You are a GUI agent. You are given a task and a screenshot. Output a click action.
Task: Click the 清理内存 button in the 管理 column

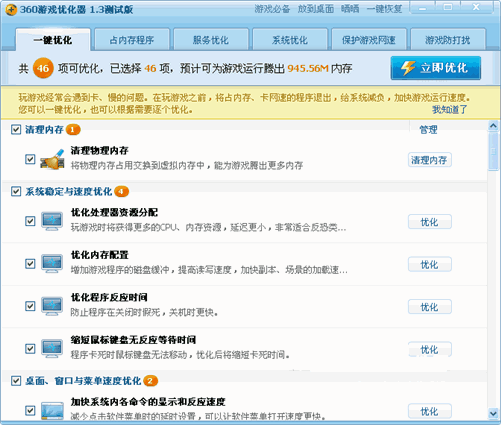430,160
